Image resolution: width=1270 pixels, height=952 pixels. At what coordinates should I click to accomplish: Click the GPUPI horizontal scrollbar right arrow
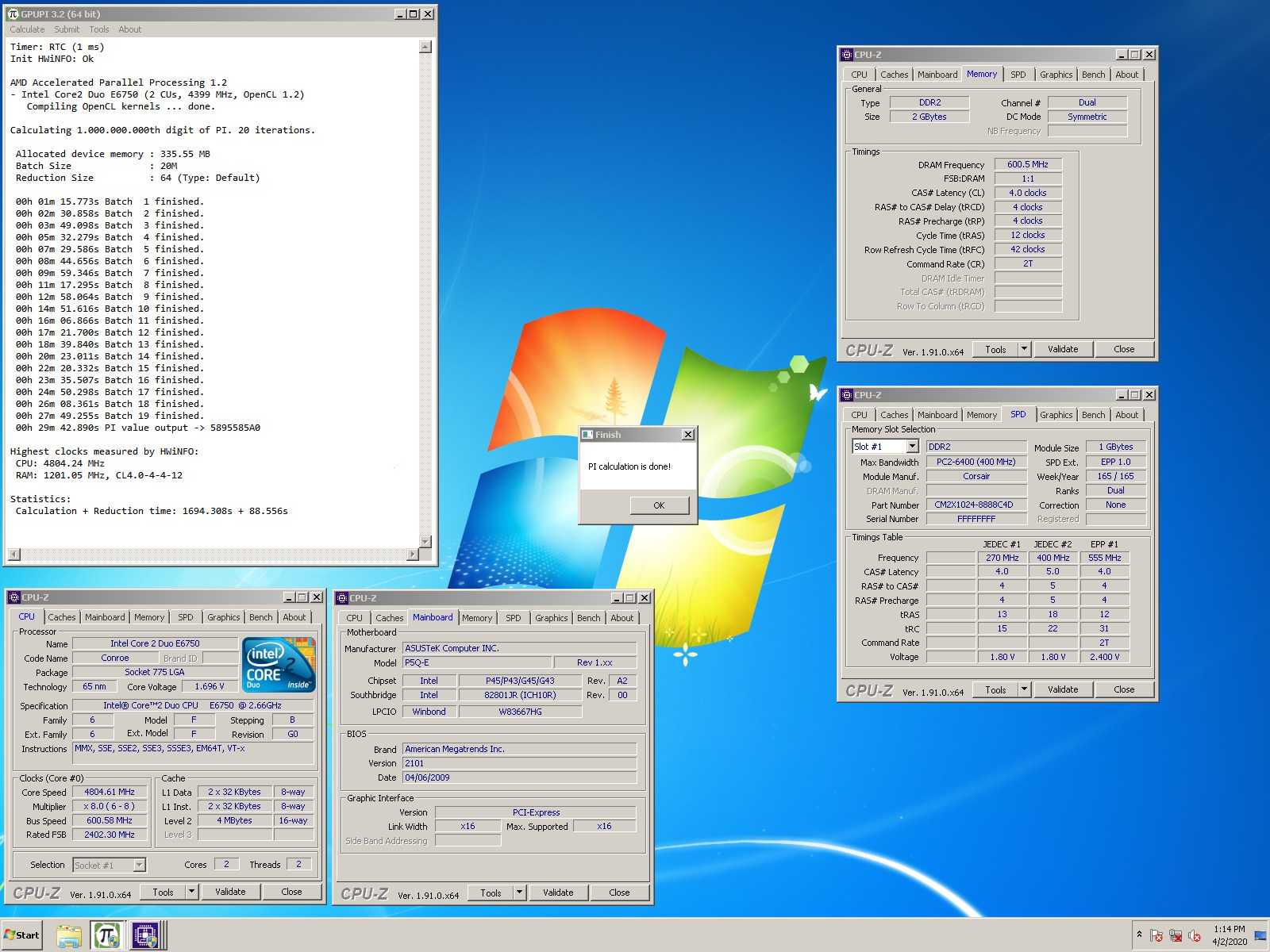point(412,555)
